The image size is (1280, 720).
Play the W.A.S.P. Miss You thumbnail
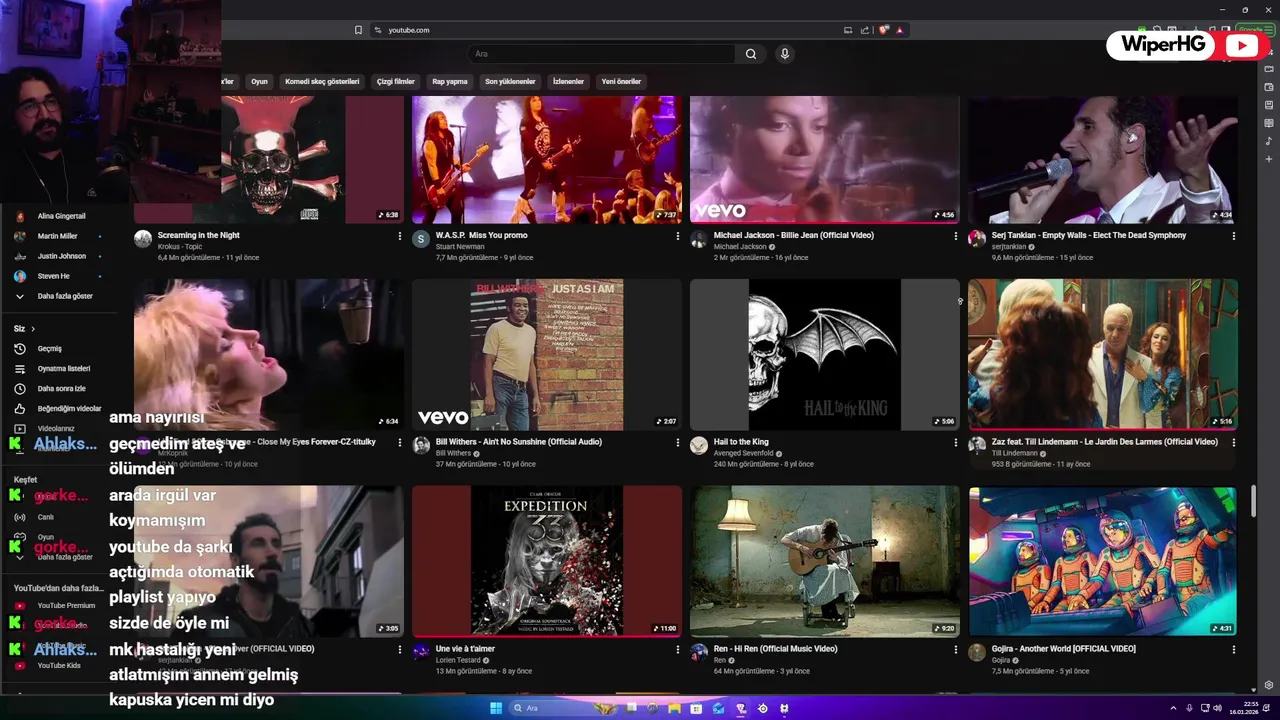(x=547, y=160)
